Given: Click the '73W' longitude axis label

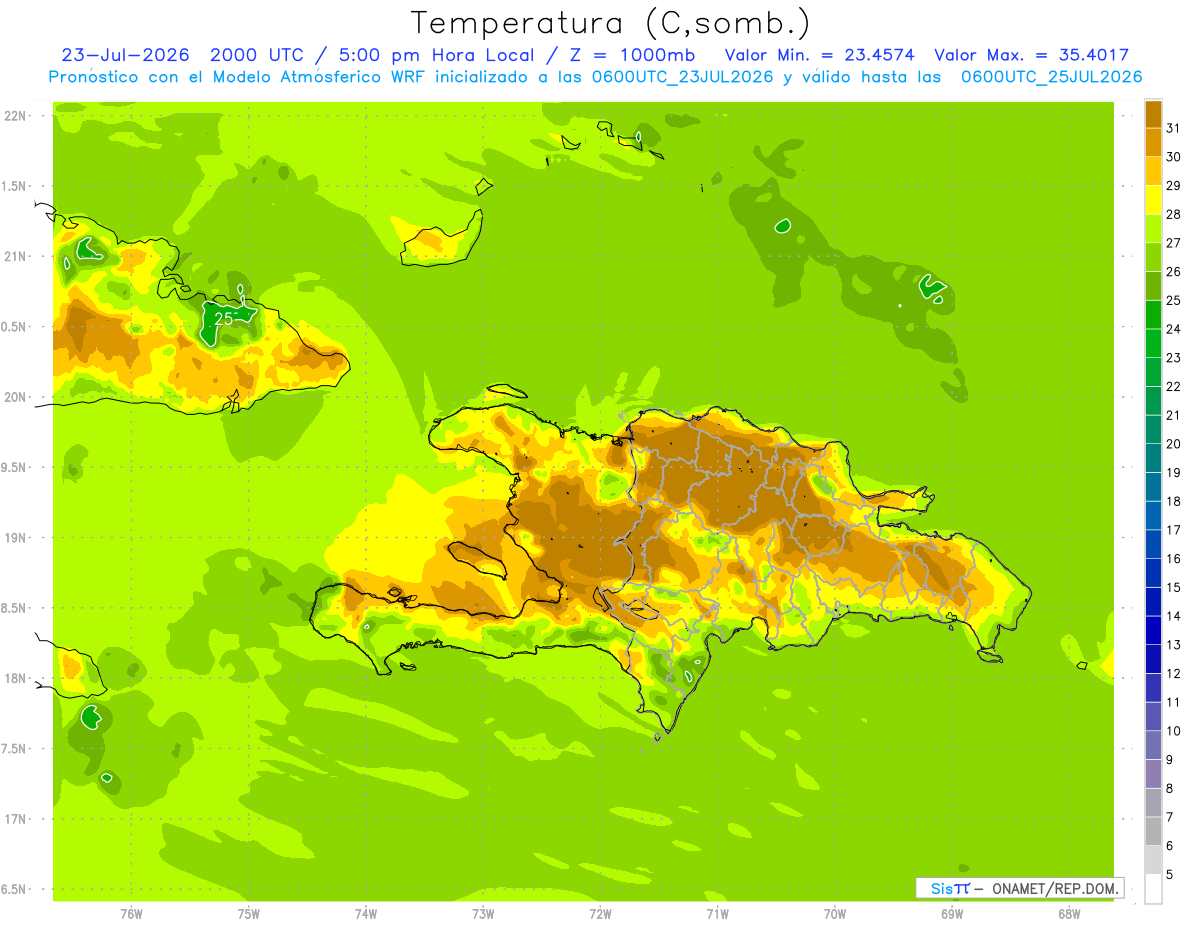Looking at the screenshot, I should pos(483,913).
